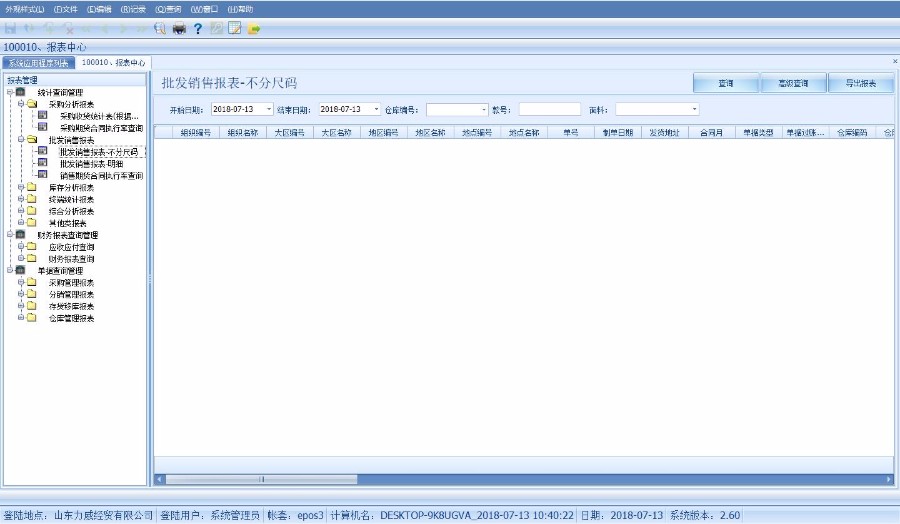Click the key icon in toolbar
900x524 pixels.
(216, 28)
